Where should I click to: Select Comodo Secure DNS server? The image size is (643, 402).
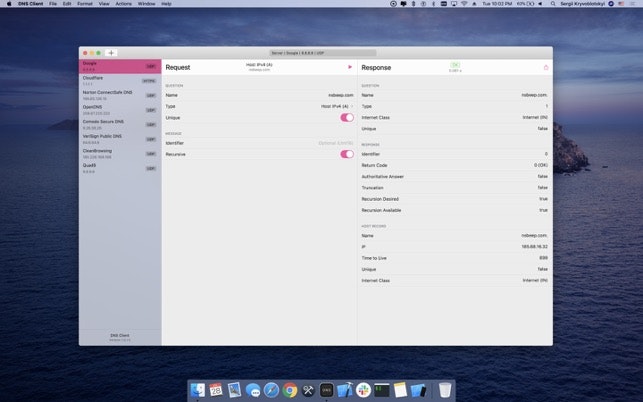[x=120, y=125]
